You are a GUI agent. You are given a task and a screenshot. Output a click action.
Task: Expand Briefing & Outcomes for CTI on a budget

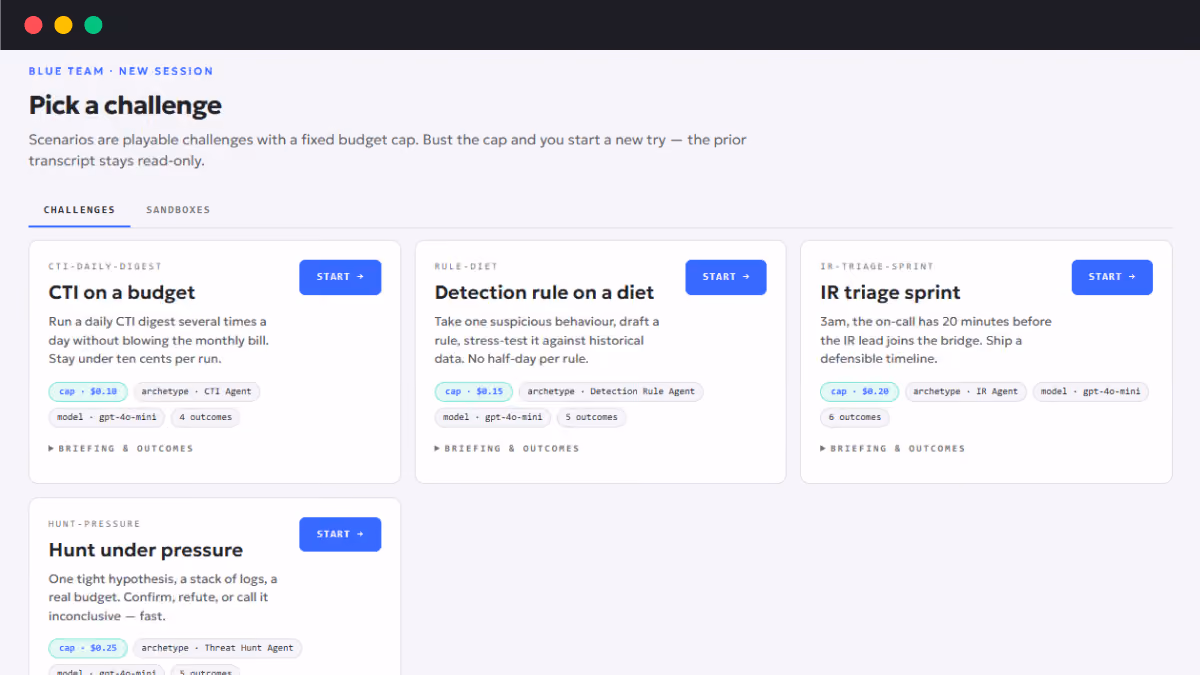tap(121, 448)
